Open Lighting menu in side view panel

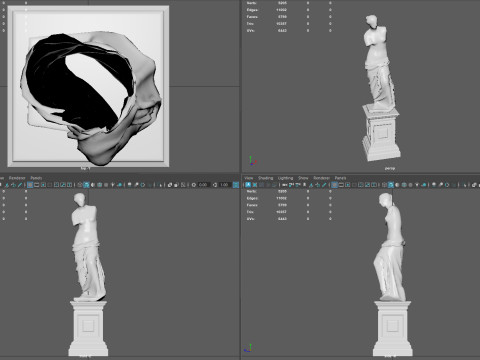point(286,178)
